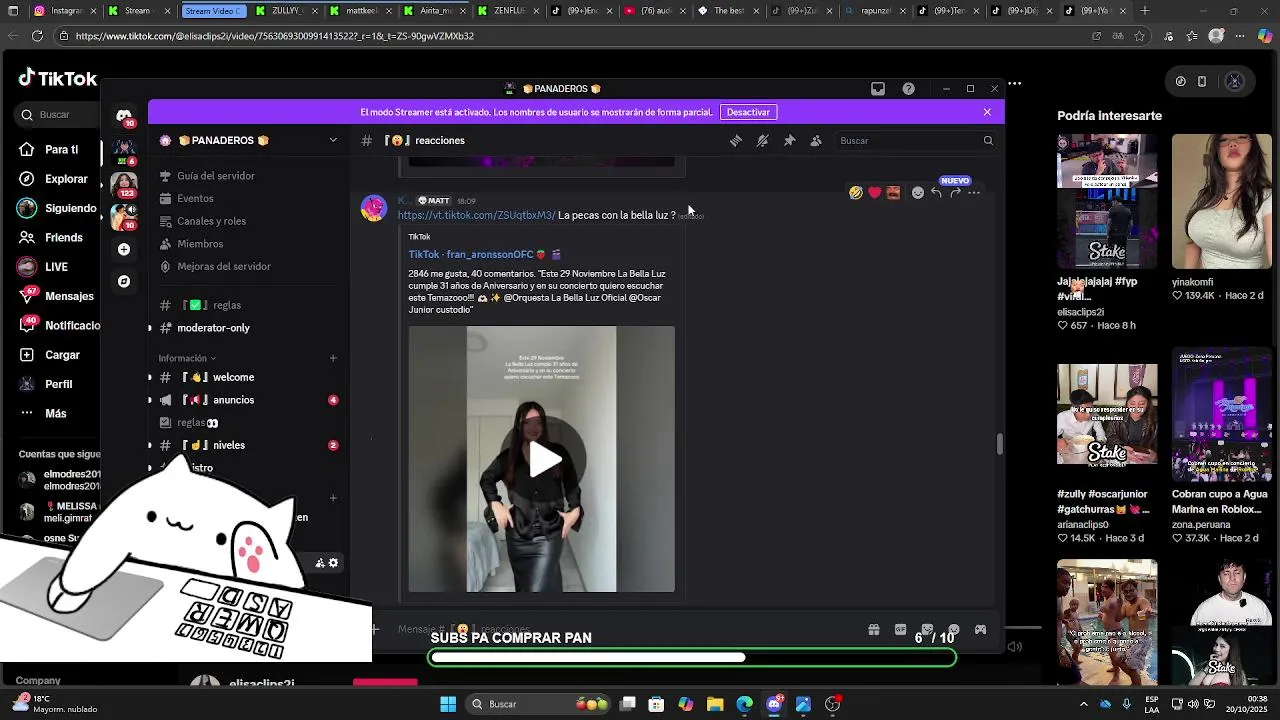Expand PANADEROS server dropdown menu
The width and height of the screenshot is (1280, 720).
pyautogui.click(x=333, y=141)
